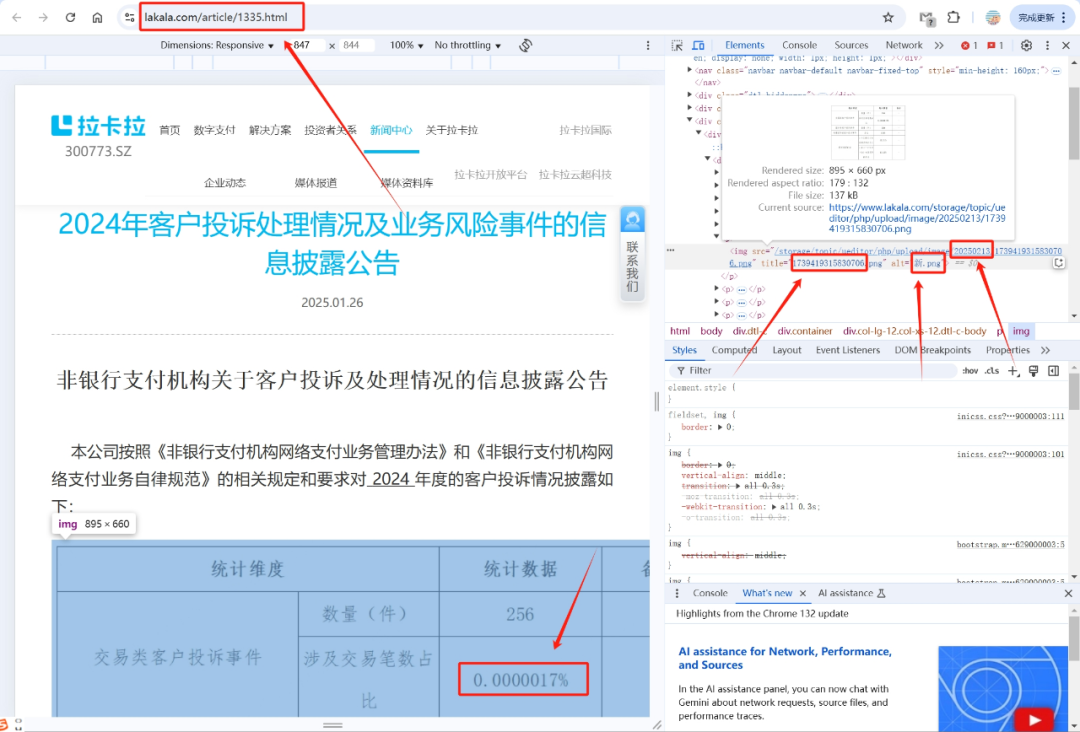Screen dimensions: 1080x732
Task: Open the Current source image URL
Action: coord(917,218)
